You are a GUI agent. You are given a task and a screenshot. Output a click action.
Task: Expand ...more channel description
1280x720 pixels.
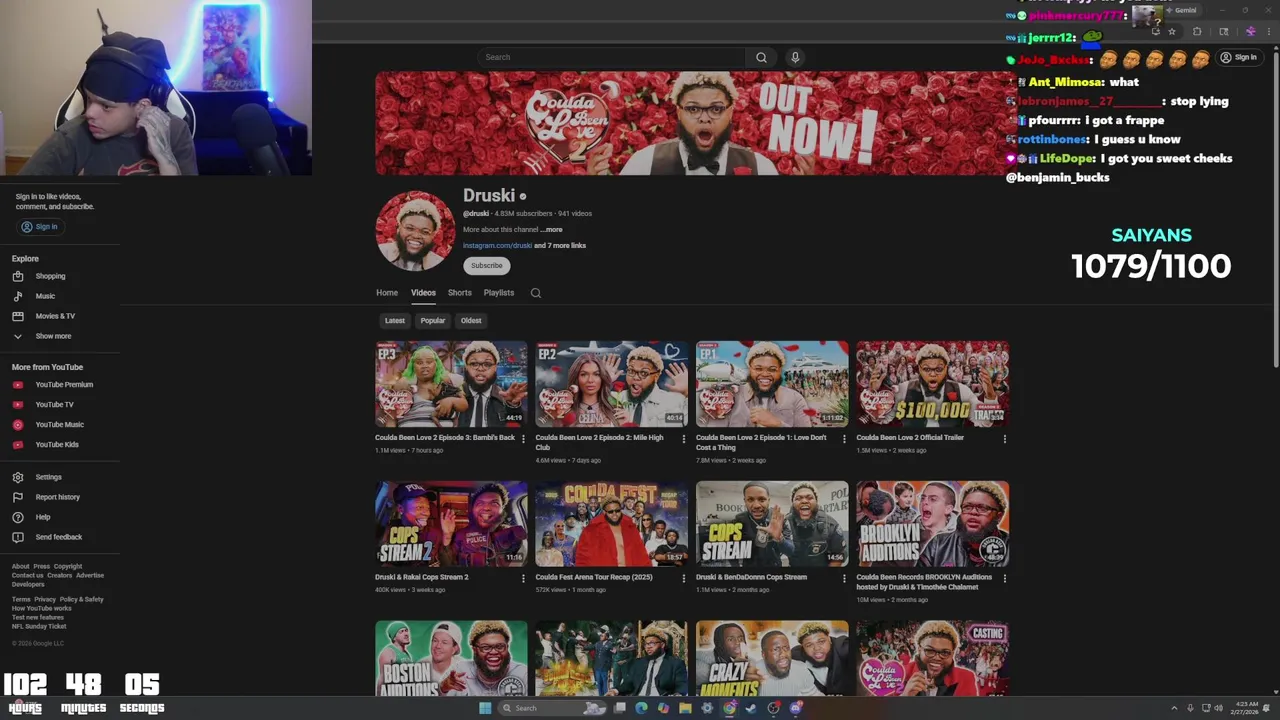[x=551, y=229]
